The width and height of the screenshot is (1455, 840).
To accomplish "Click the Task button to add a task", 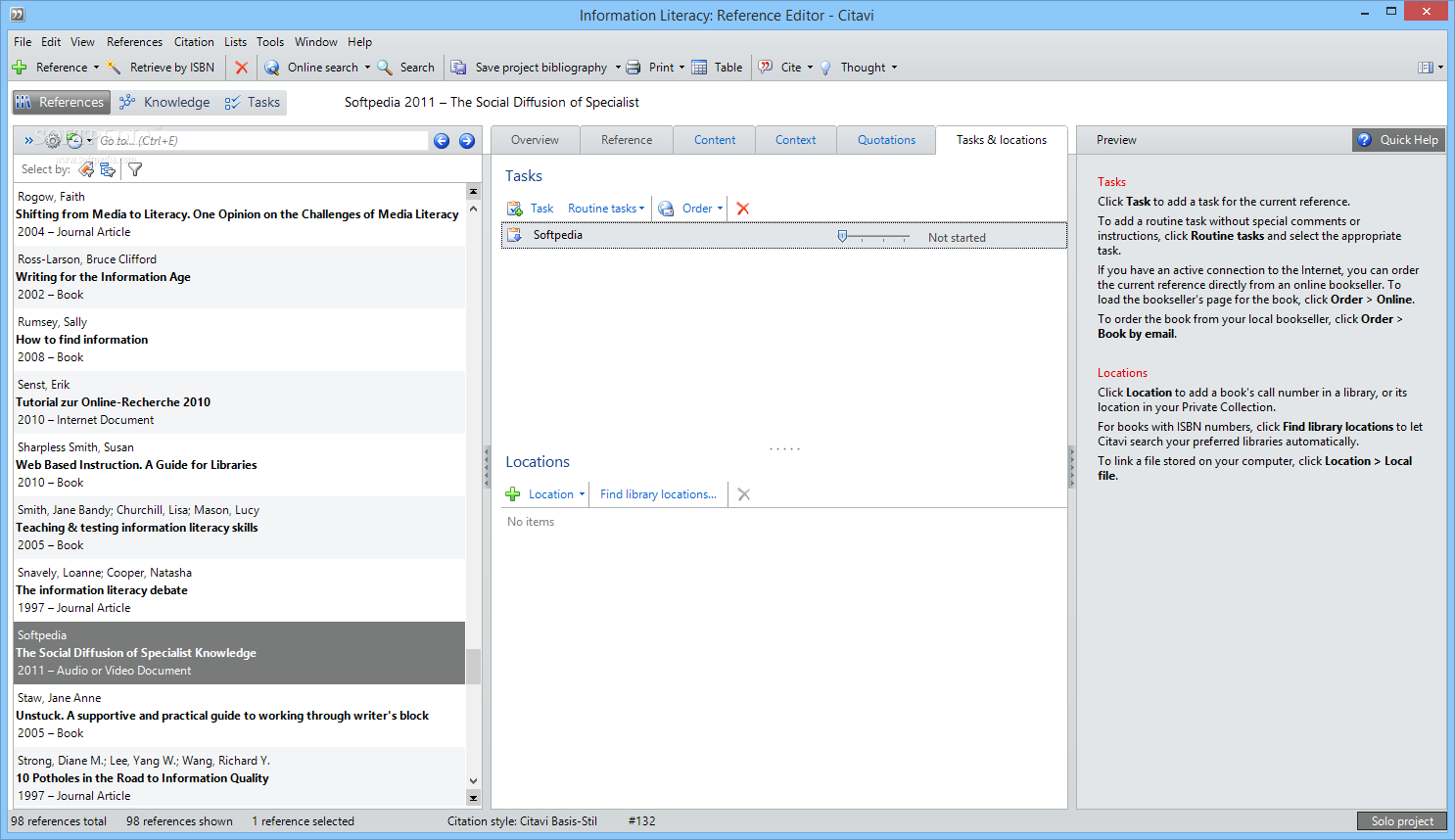I will [x=530, y=209].
